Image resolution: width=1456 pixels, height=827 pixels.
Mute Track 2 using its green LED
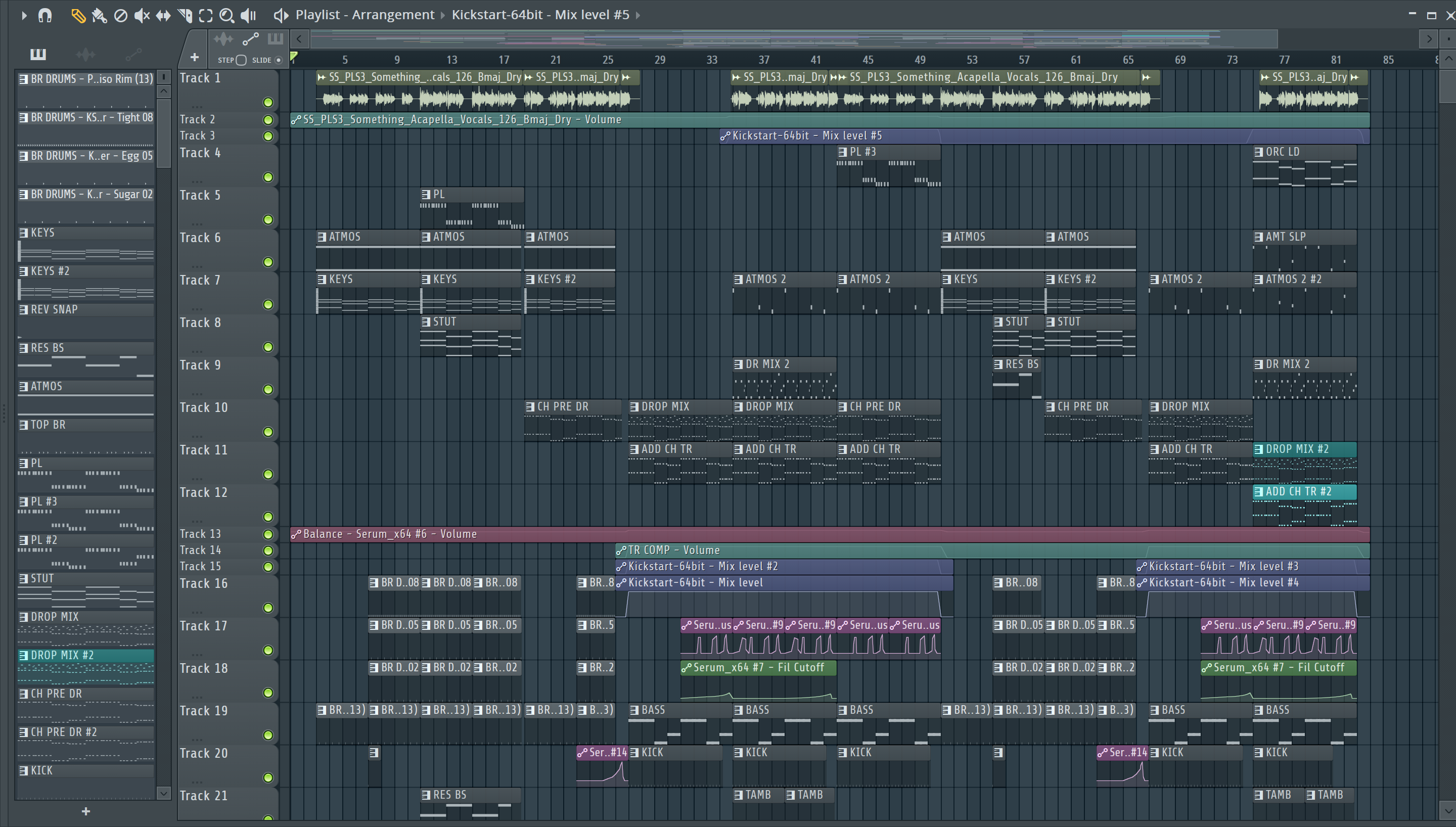tap(268, 120)
